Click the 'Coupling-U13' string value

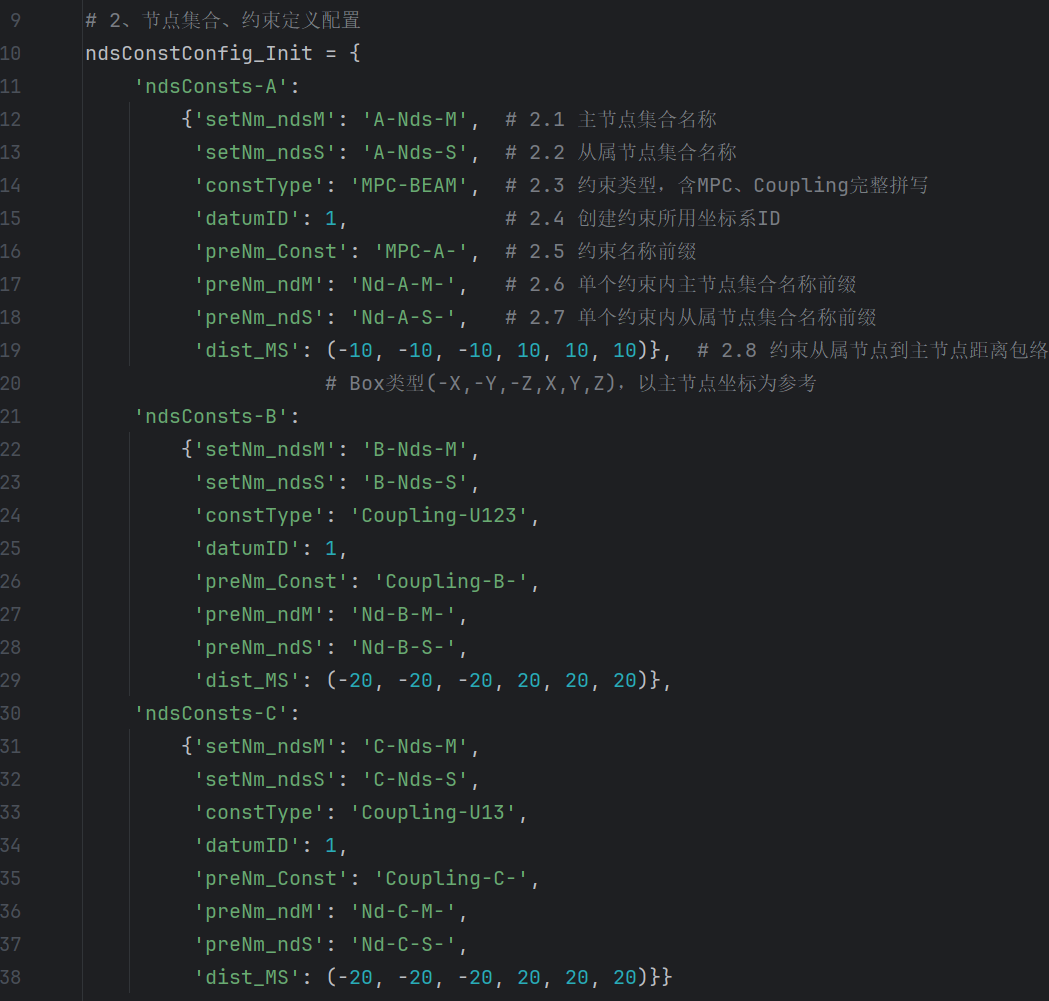pyautogui.click(x=433, y=812)
